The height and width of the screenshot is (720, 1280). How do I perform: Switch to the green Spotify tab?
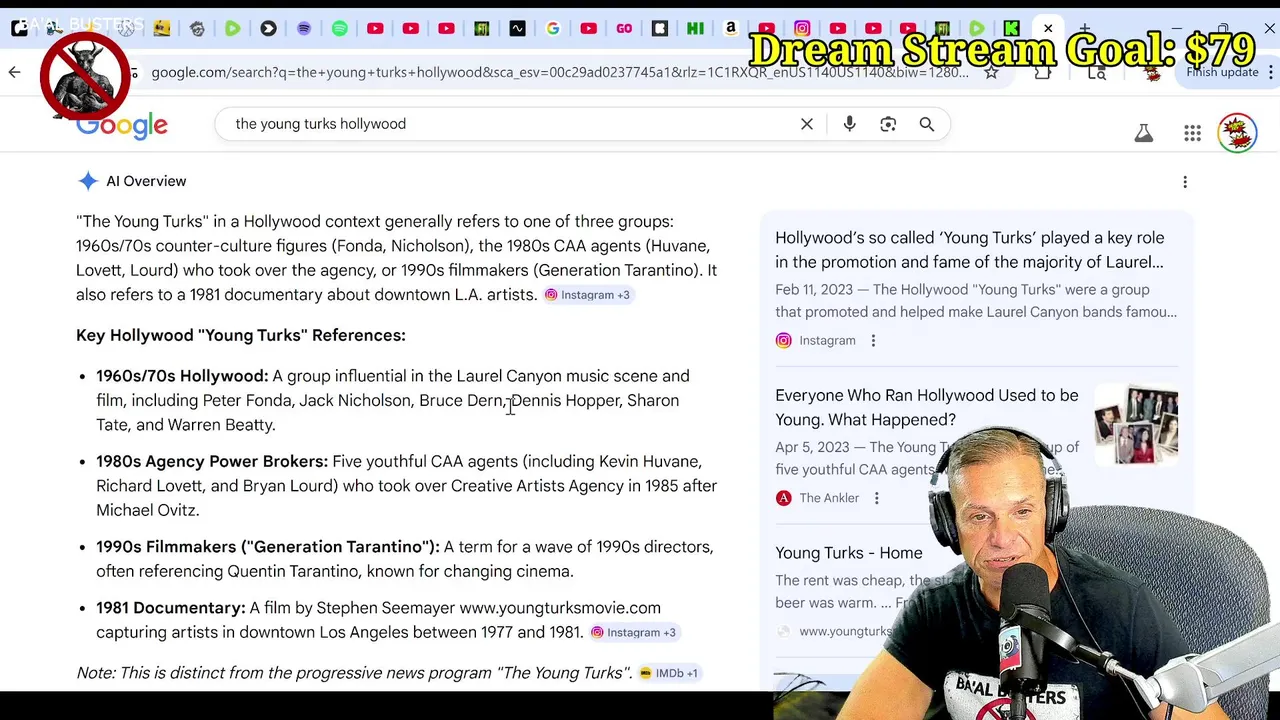pos(340,29)
